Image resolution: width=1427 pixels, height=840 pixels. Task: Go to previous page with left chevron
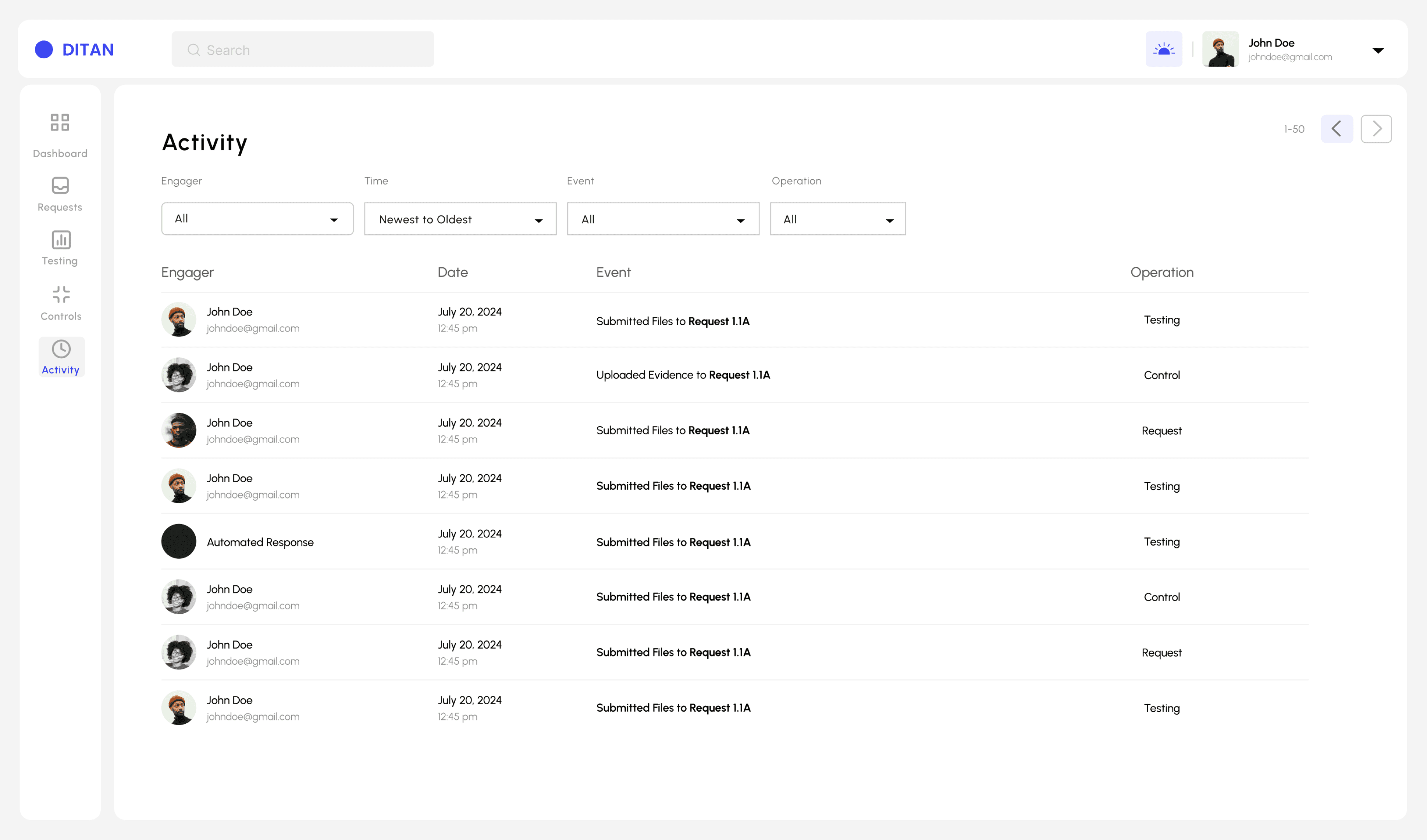pos(1336,129)
